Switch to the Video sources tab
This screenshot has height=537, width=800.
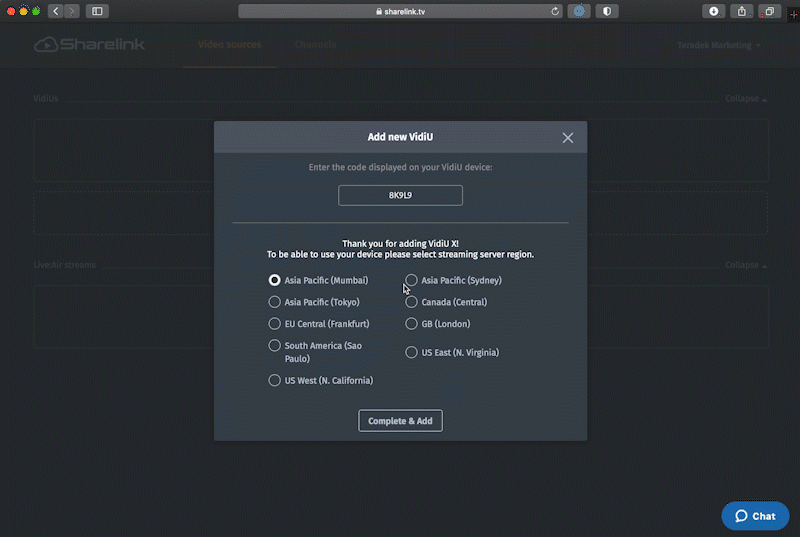click(229, 45)
